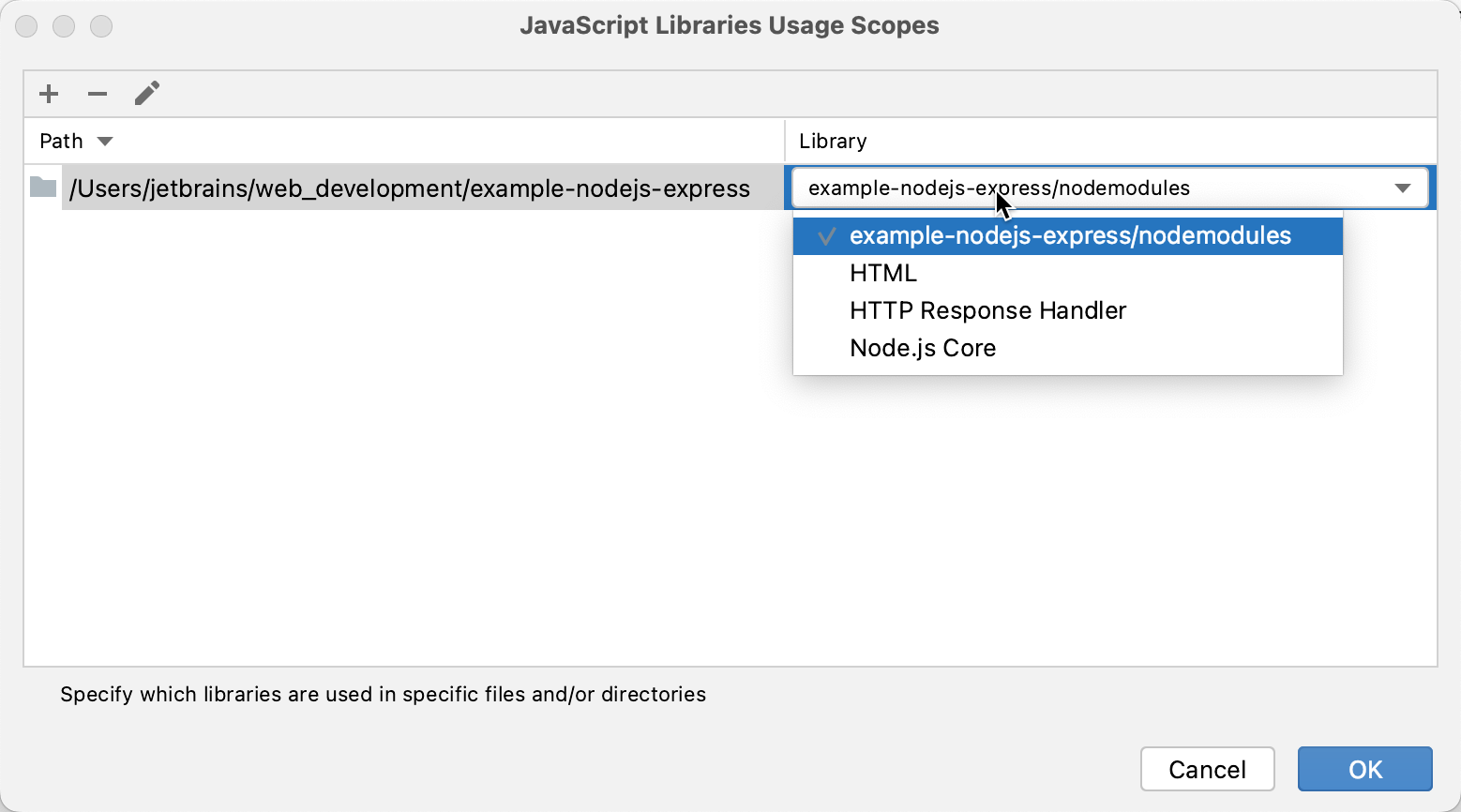Screen dimensions: 1461x812
Task: Confirm the dialog with OK
Action: (x=1364, y=769)
